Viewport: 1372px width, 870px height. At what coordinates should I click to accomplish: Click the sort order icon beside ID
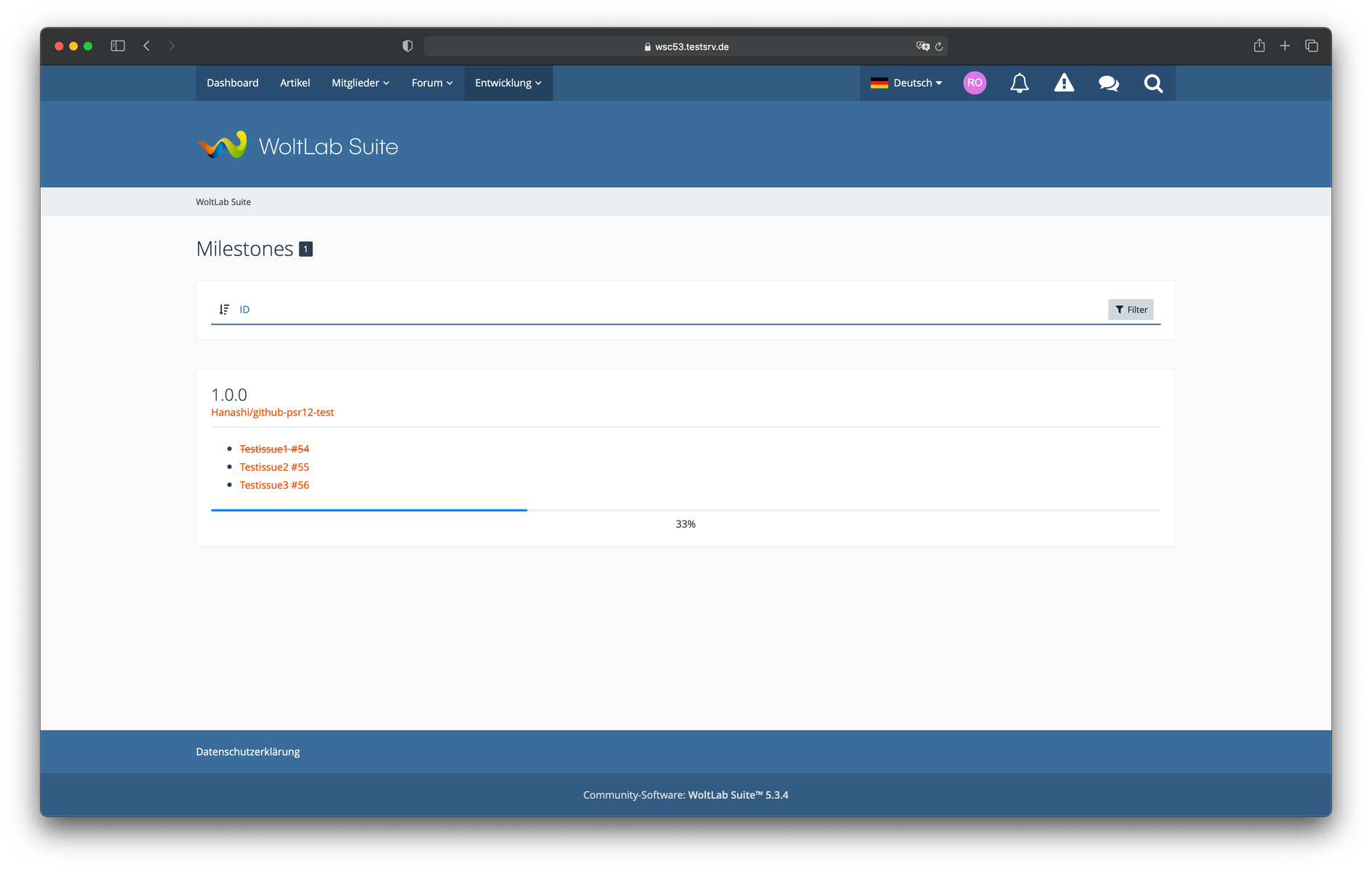pos(224,310)
